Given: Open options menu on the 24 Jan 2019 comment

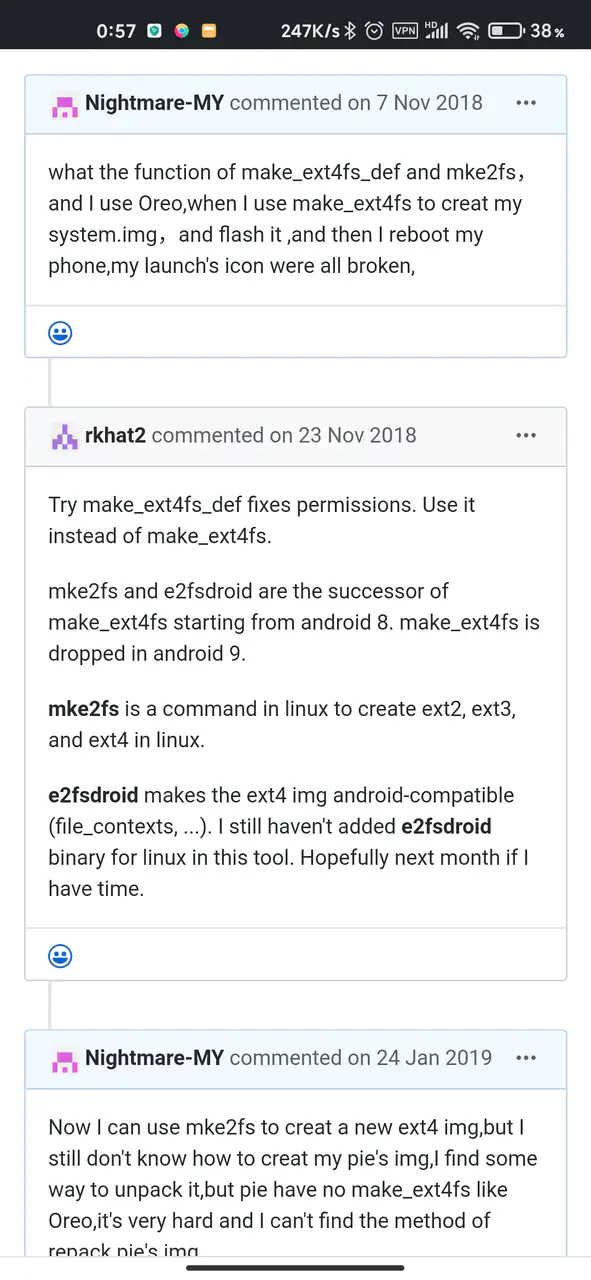Looking at the screenshot, I should point(526,1057).
